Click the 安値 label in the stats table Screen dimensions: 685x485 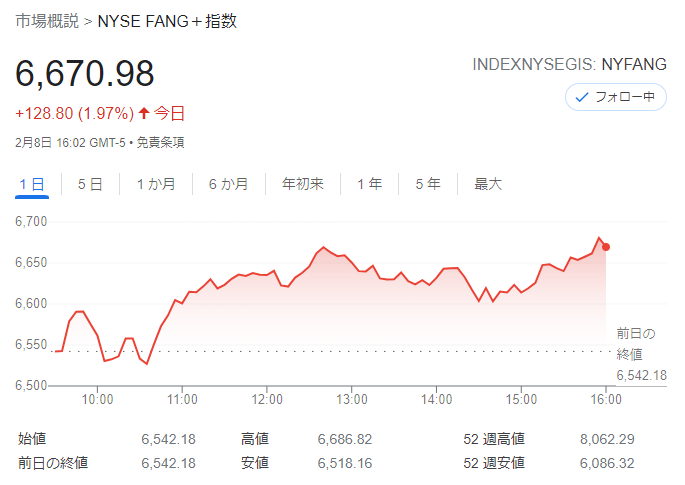[255, 463]
